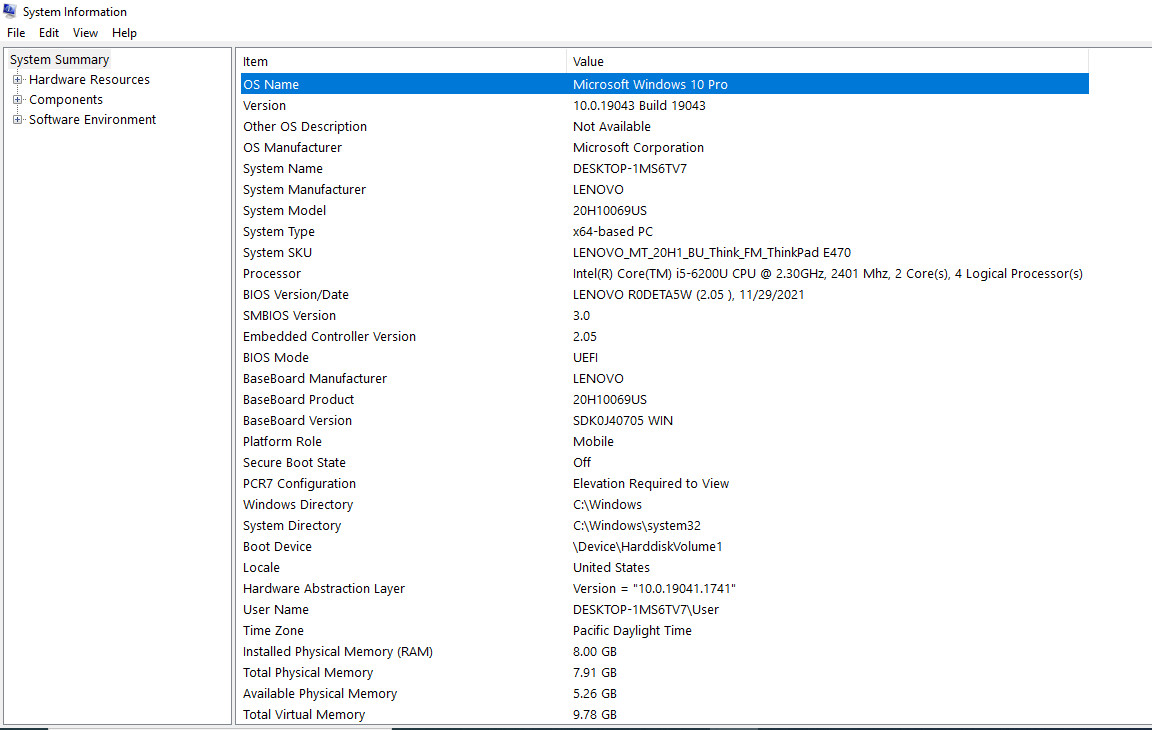Select Installed Physical Memory (RAM) row

(664, 651)
